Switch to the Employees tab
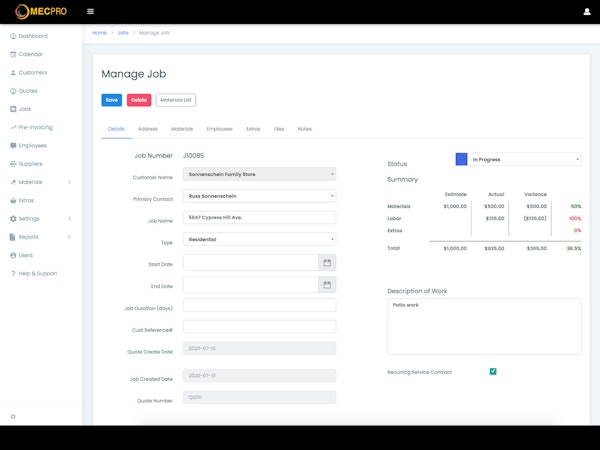The height and width of the screenshot is (450, 600). point(220,129)
